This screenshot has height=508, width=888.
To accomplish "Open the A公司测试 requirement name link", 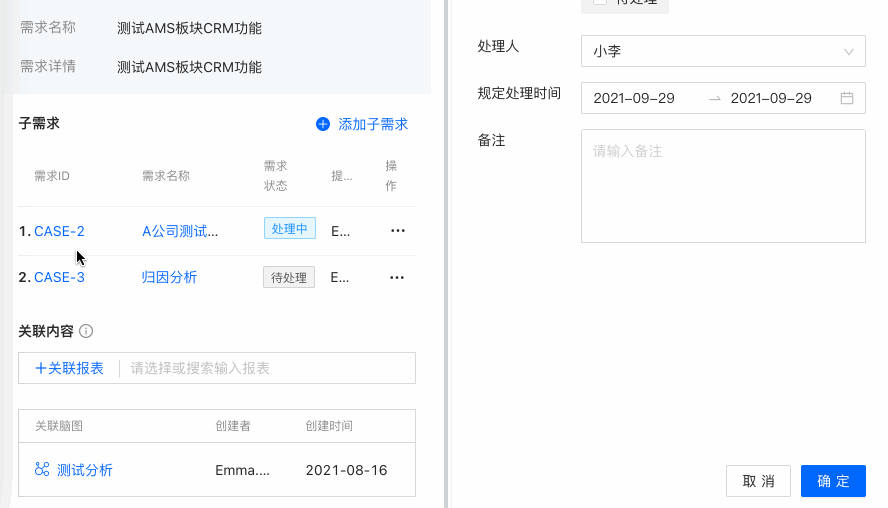I will [180, 231].
